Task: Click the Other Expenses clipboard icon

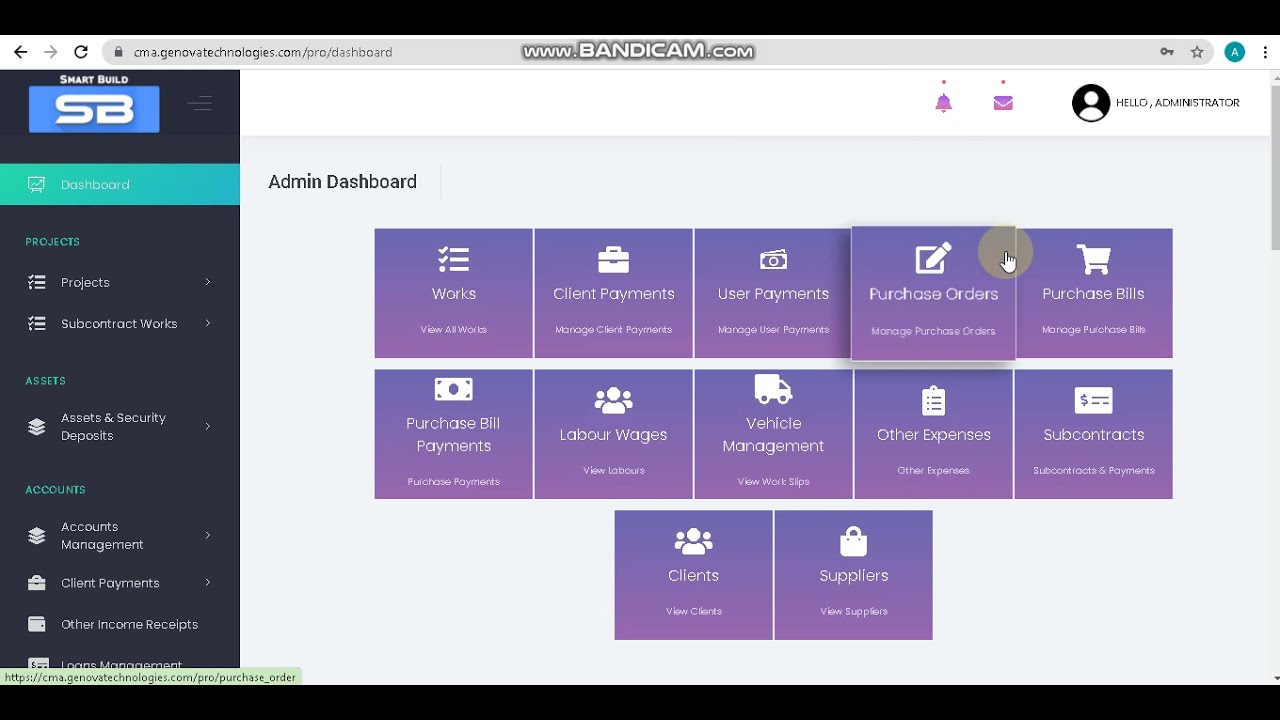Action: [933, 401]
